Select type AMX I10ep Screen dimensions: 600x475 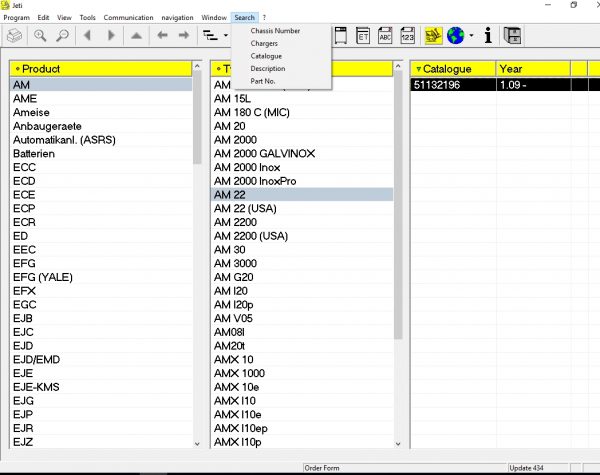(x=302, y=428)
